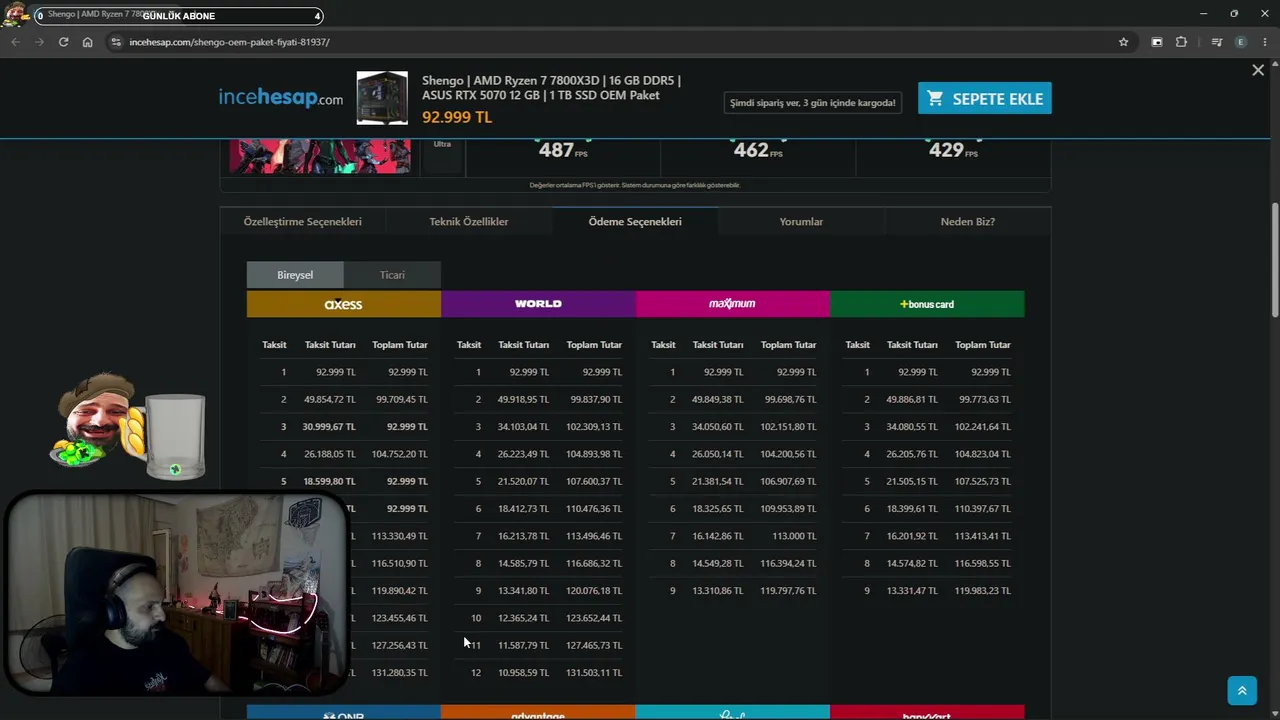Click the 'Değerler ortalama FPS'i gösterir' note

pyautogui.click(x=635, y=185)
